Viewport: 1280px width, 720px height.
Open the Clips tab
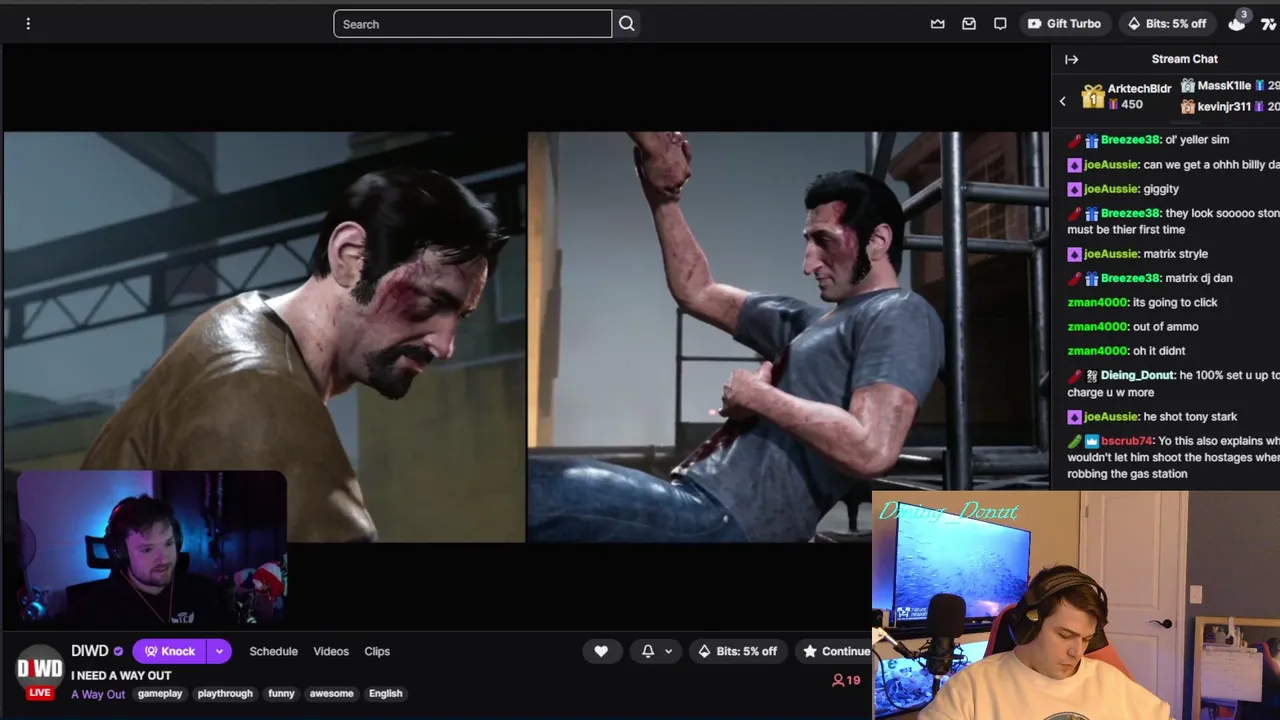click(x=377, y=651)
